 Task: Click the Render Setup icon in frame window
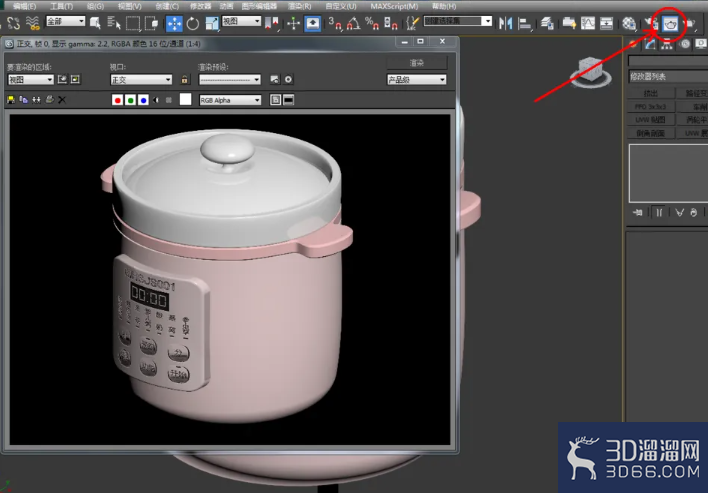point(275,79)
